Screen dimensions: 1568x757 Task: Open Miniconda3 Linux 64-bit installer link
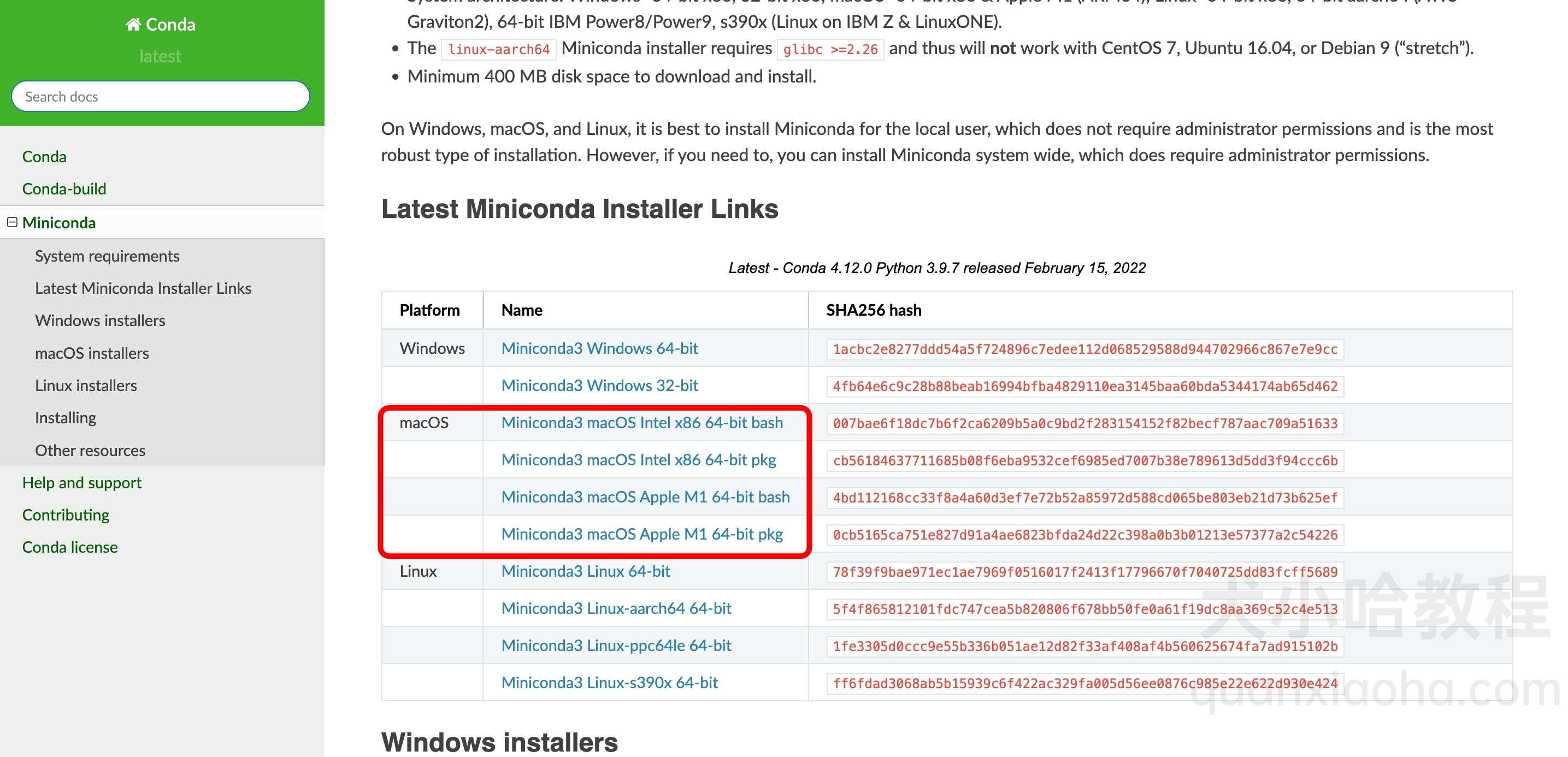[585, 570]
